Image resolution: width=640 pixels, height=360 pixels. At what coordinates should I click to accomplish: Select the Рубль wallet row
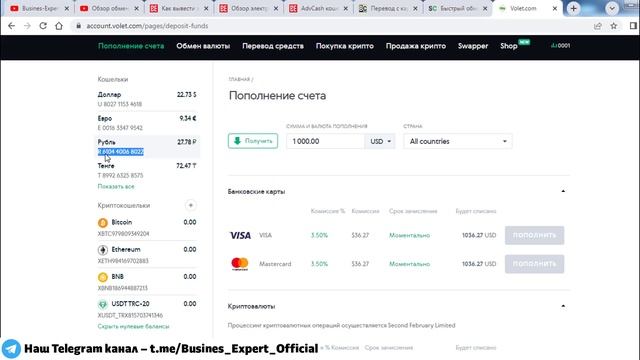pyautogui.click(x=147, y=147)
